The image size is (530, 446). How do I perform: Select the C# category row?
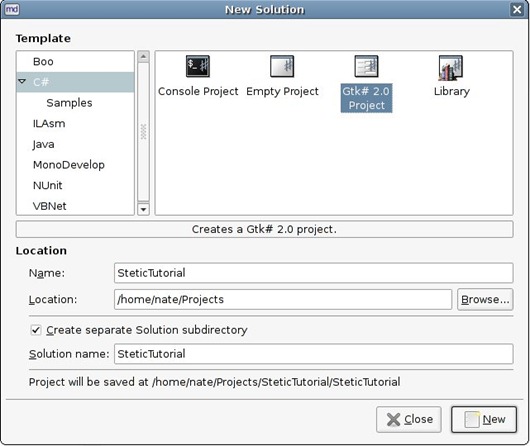click(75, 82)
